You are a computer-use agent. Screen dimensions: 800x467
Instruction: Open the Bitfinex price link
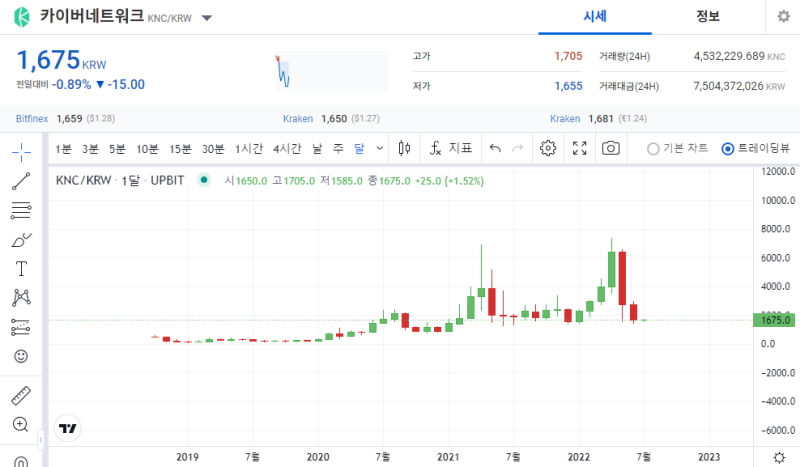32,118
